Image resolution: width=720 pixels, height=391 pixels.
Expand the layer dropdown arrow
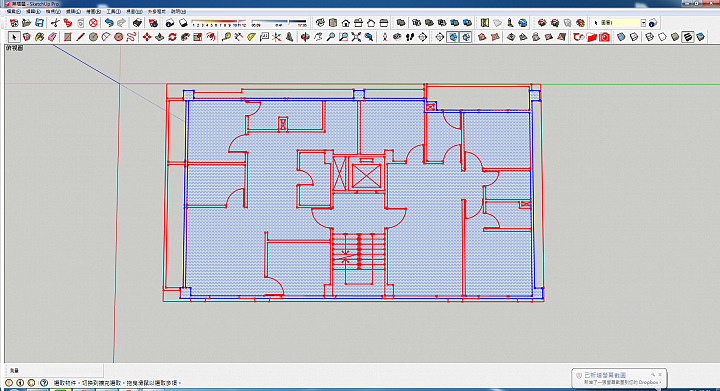[643, 22]
